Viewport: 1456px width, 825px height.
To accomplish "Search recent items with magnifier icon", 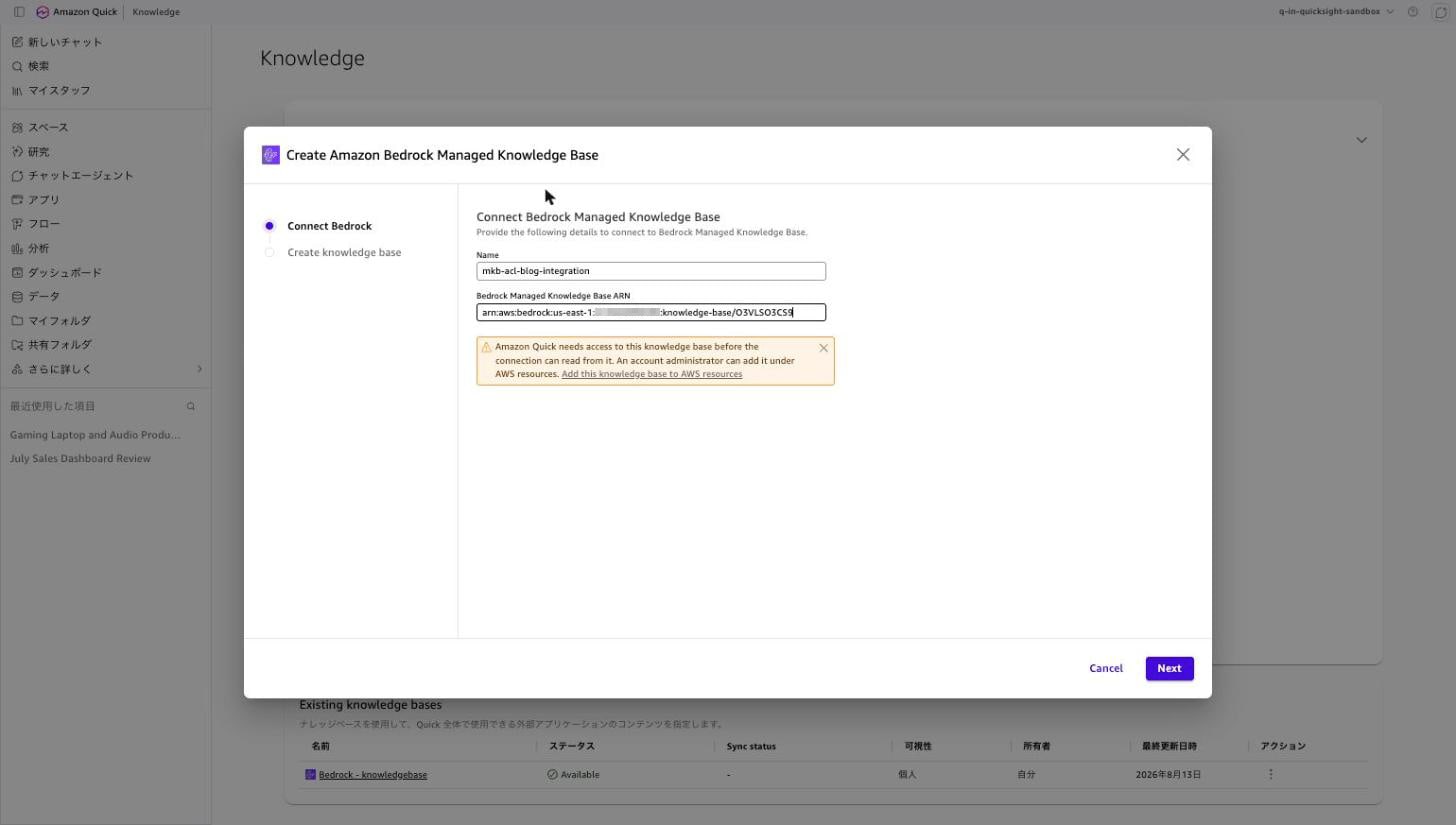I will (x=191, y=406).
